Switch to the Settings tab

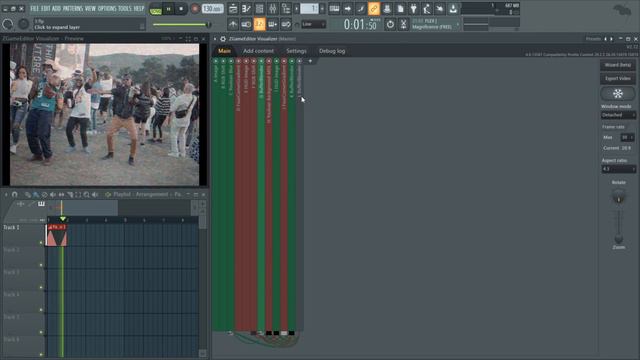(x=296, y=51)
